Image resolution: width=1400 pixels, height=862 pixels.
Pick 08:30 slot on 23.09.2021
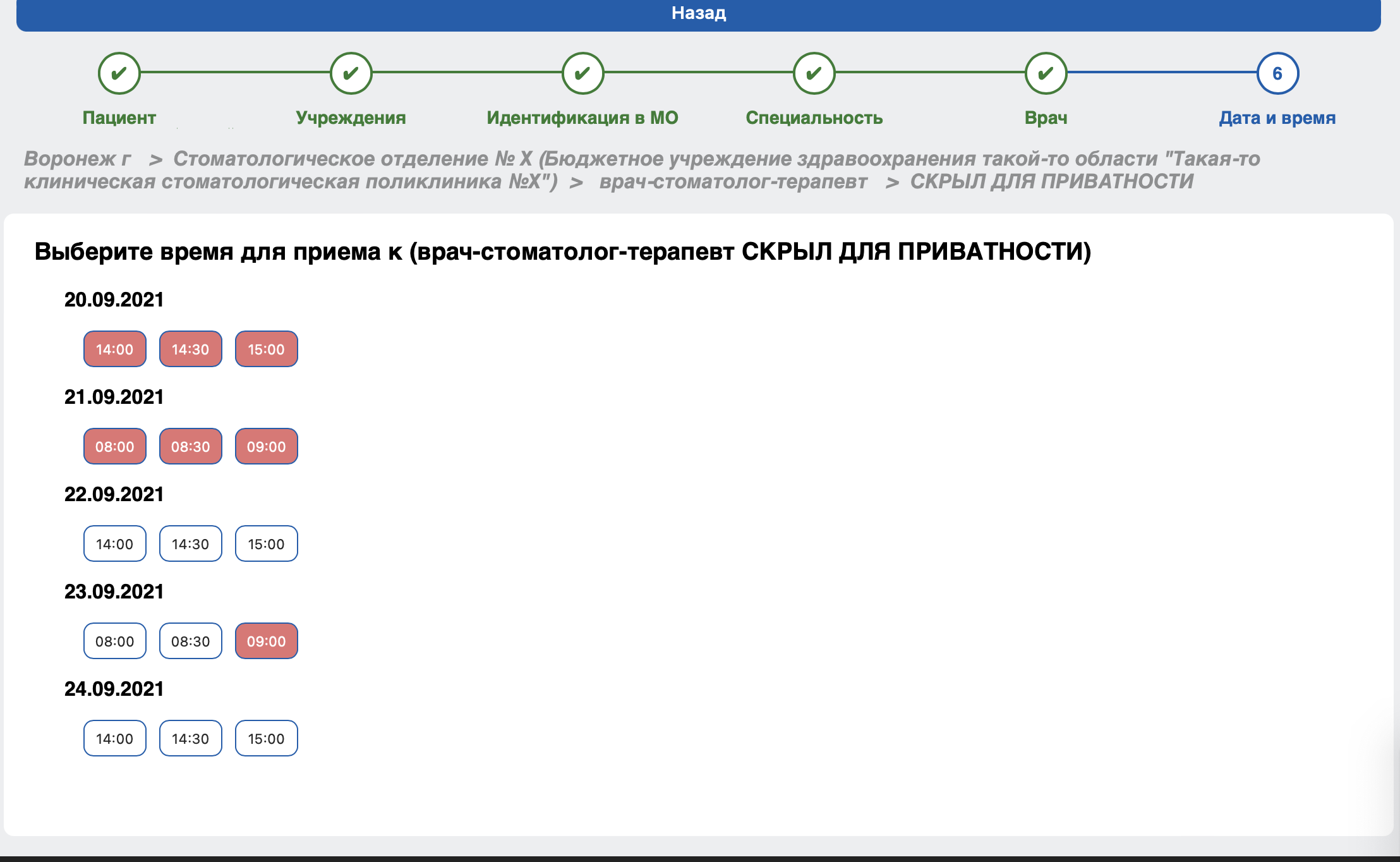(x=191, y=641)
